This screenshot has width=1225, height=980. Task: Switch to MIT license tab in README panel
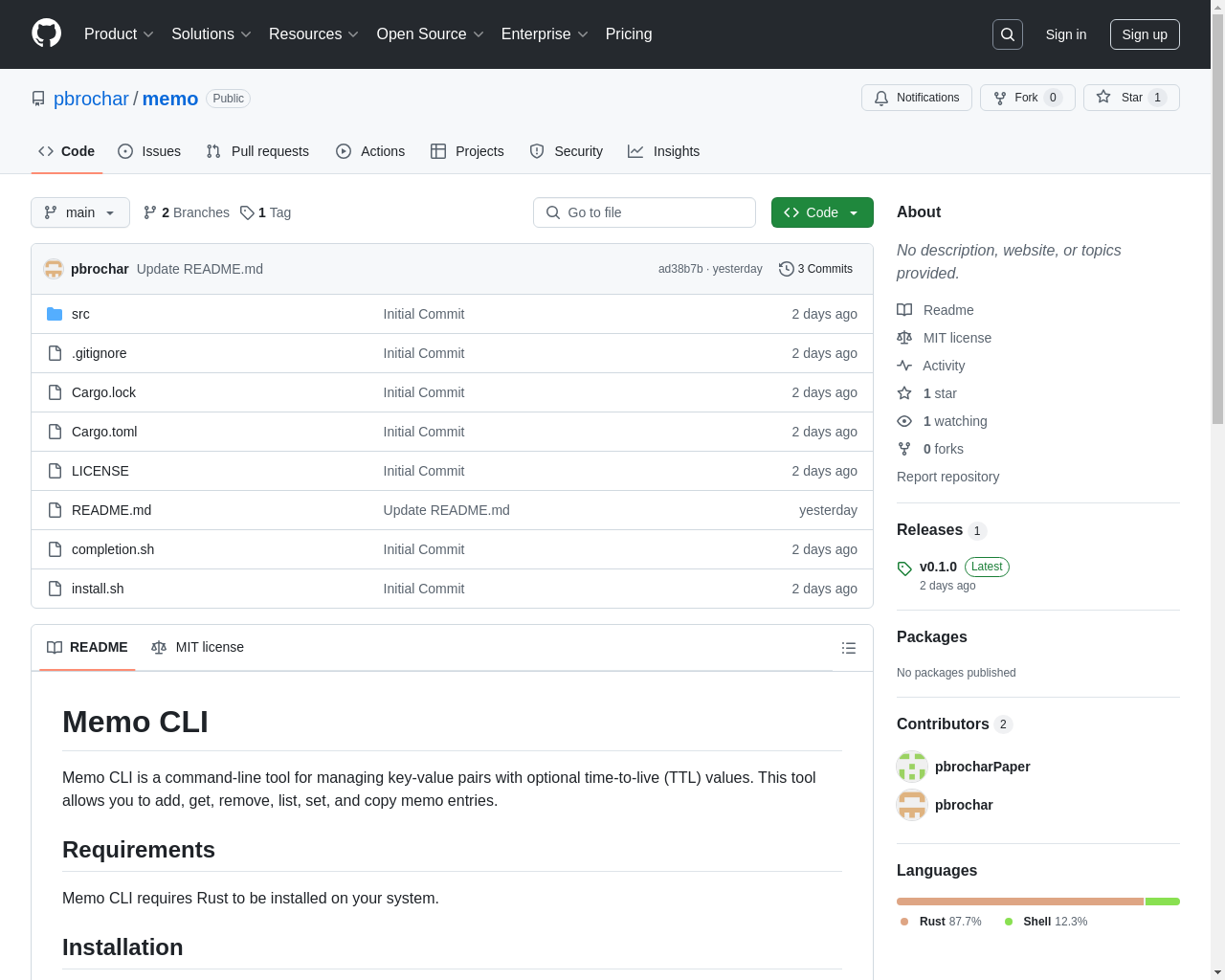(197, 648)
